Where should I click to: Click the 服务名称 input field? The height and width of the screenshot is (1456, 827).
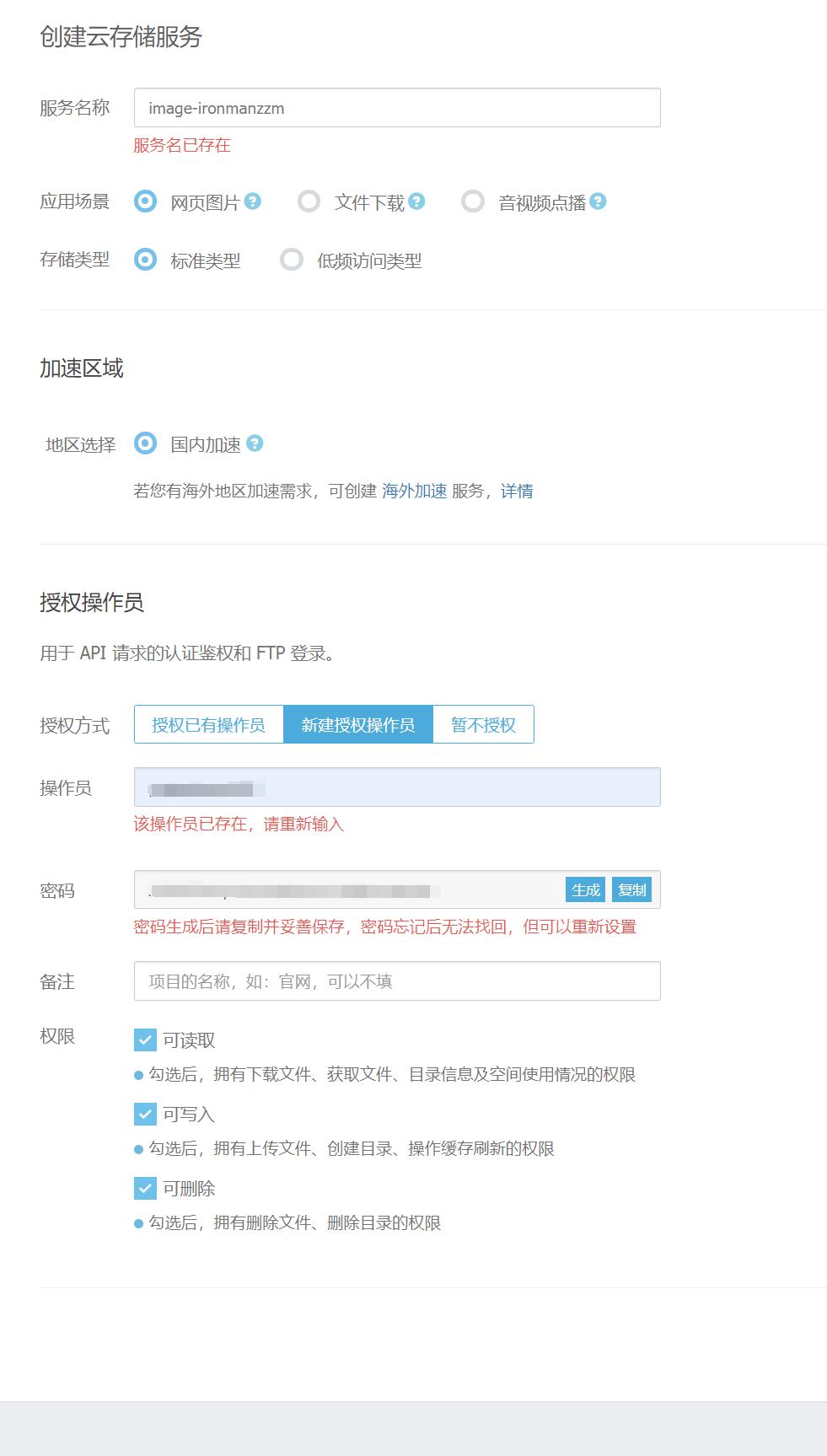pyautogui.click(x=396, y=108)
